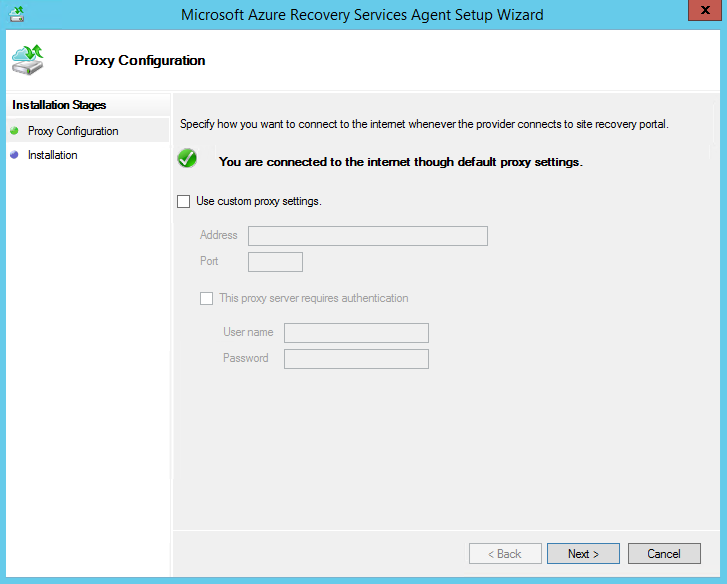
Task: Enable Use custom proxy settings checkbox
Action: (183, 201)
